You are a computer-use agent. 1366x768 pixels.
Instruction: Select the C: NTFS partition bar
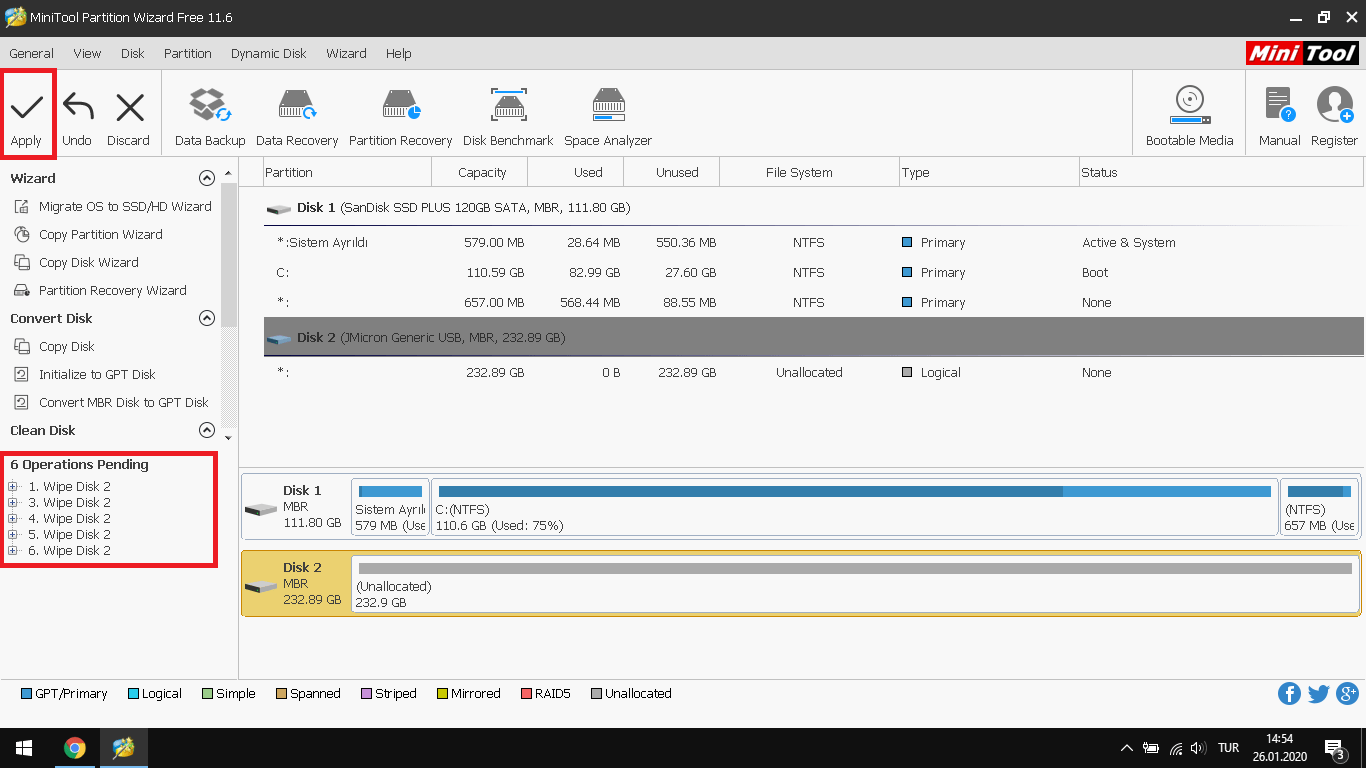coord(855,507)
